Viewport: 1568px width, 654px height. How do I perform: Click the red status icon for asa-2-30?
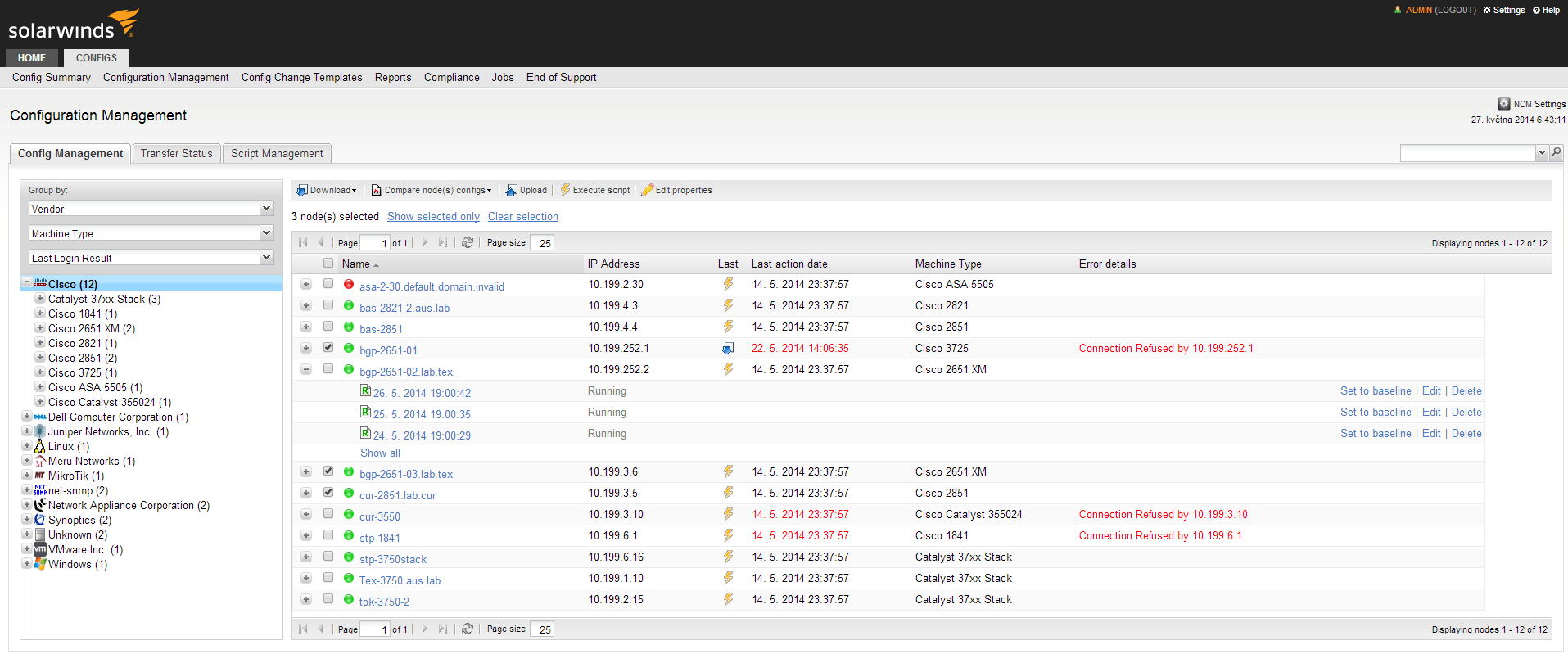tap(349, 284)
